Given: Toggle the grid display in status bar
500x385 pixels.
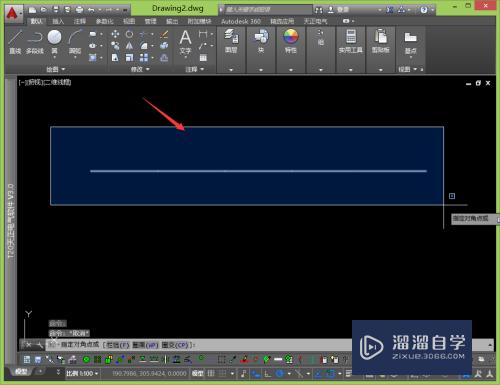Looking at the screenshot, I should pos(211,374).
